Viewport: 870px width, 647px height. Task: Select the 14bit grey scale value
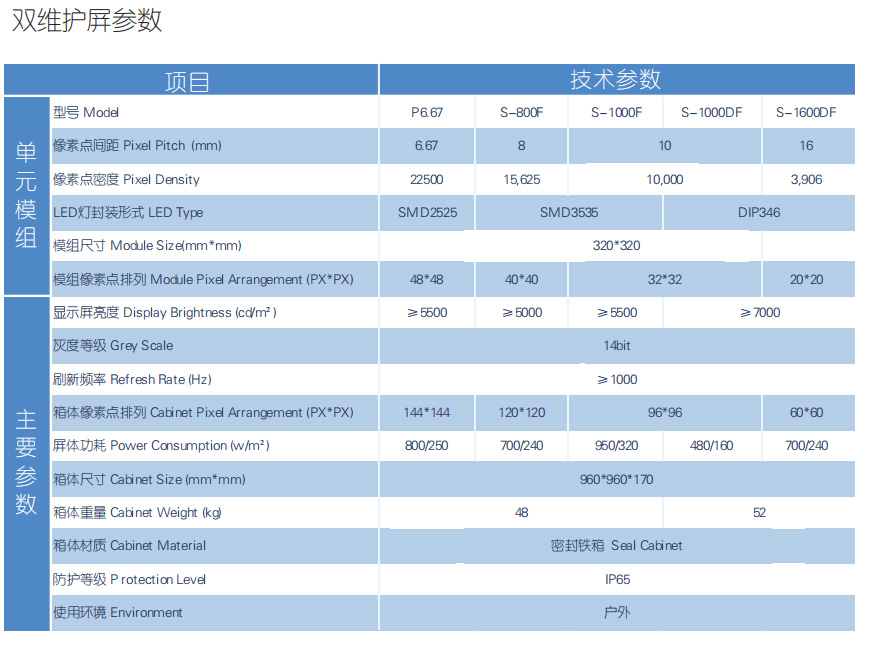coord(616,346)
